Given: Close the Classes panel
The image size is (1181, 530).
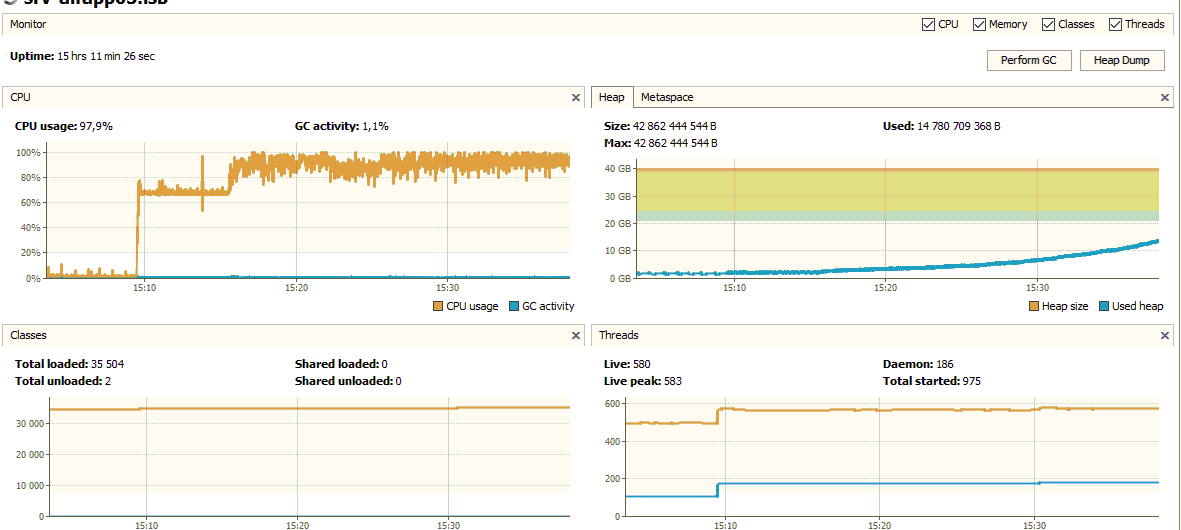Looking at the screenshot, I should [575, 335].
